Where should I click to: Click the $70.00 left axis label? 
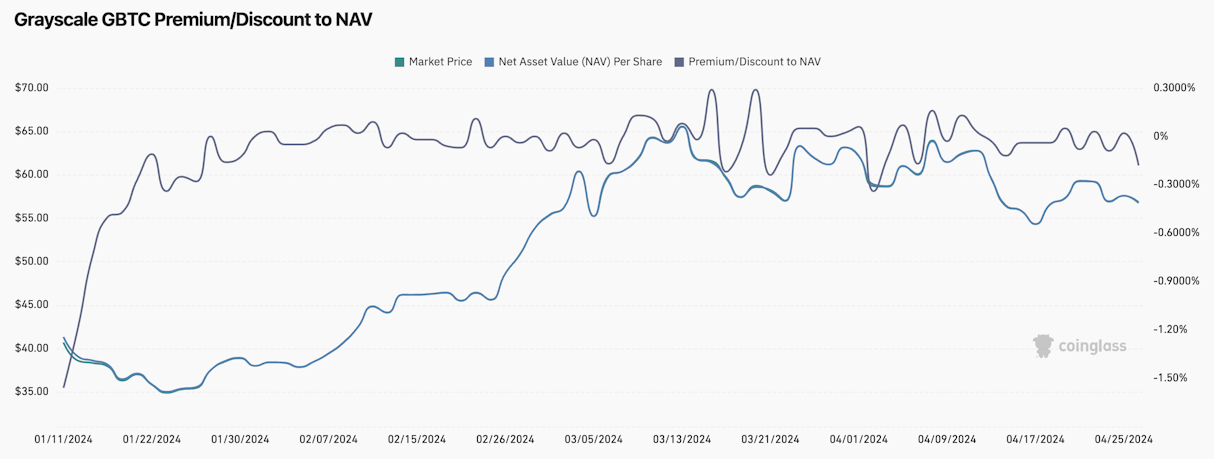point(32,88)
